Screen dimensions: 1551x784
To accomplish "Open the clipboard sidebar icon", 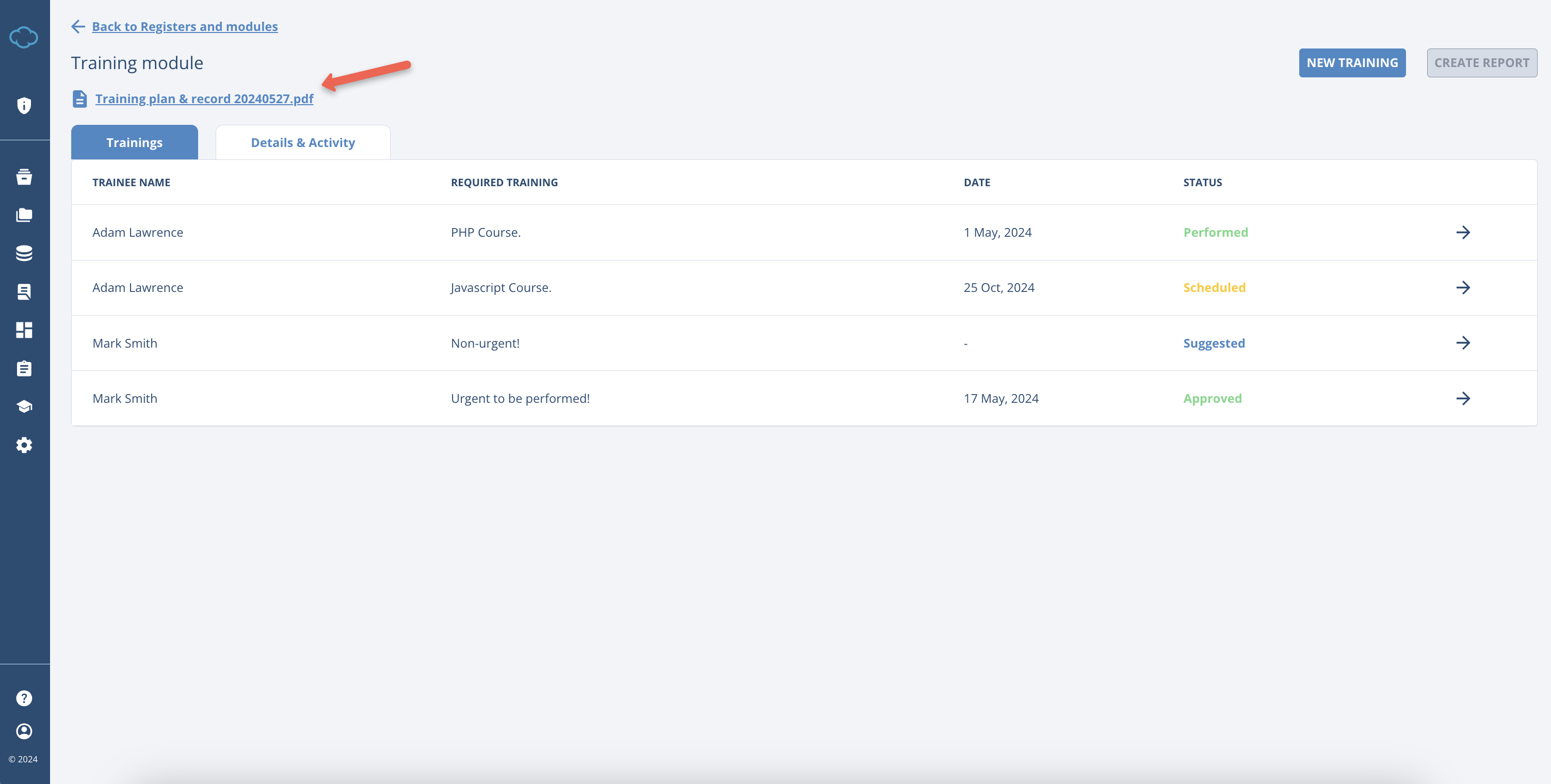I will pyautogui.click(x=24, y=368).
